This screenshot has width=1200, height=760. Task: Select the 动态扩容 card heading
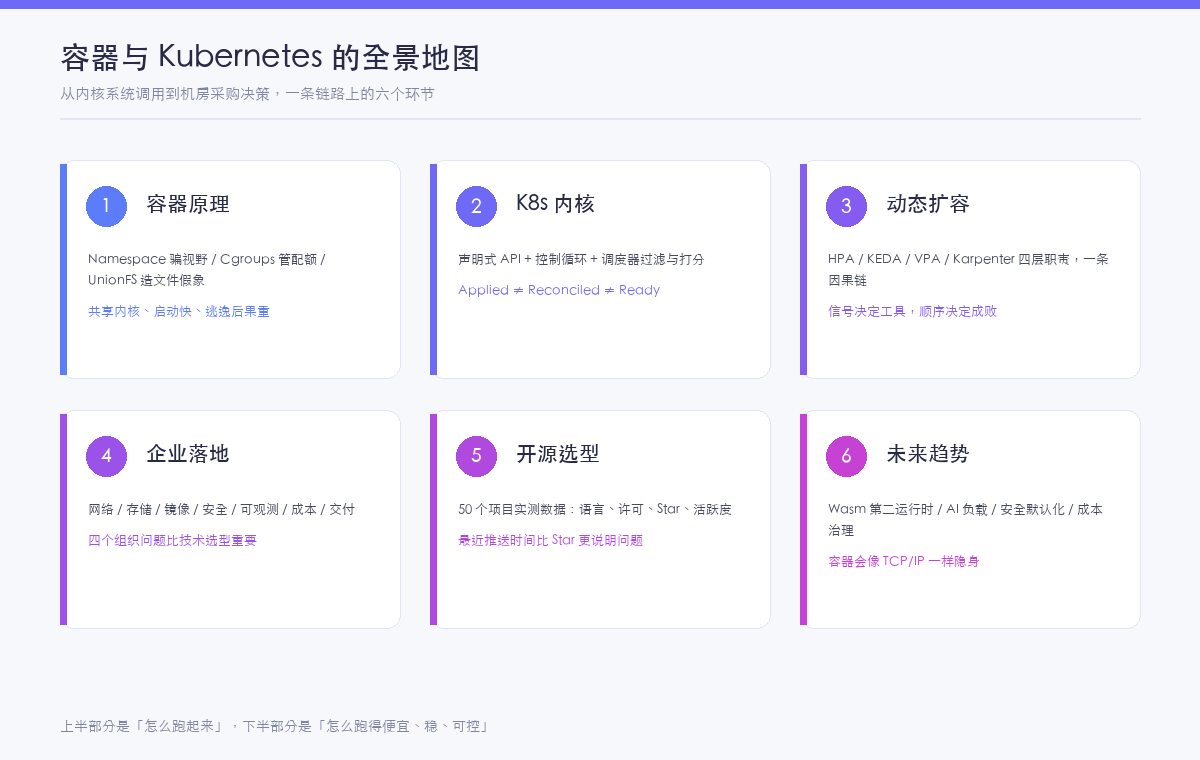tap(928, 205)
